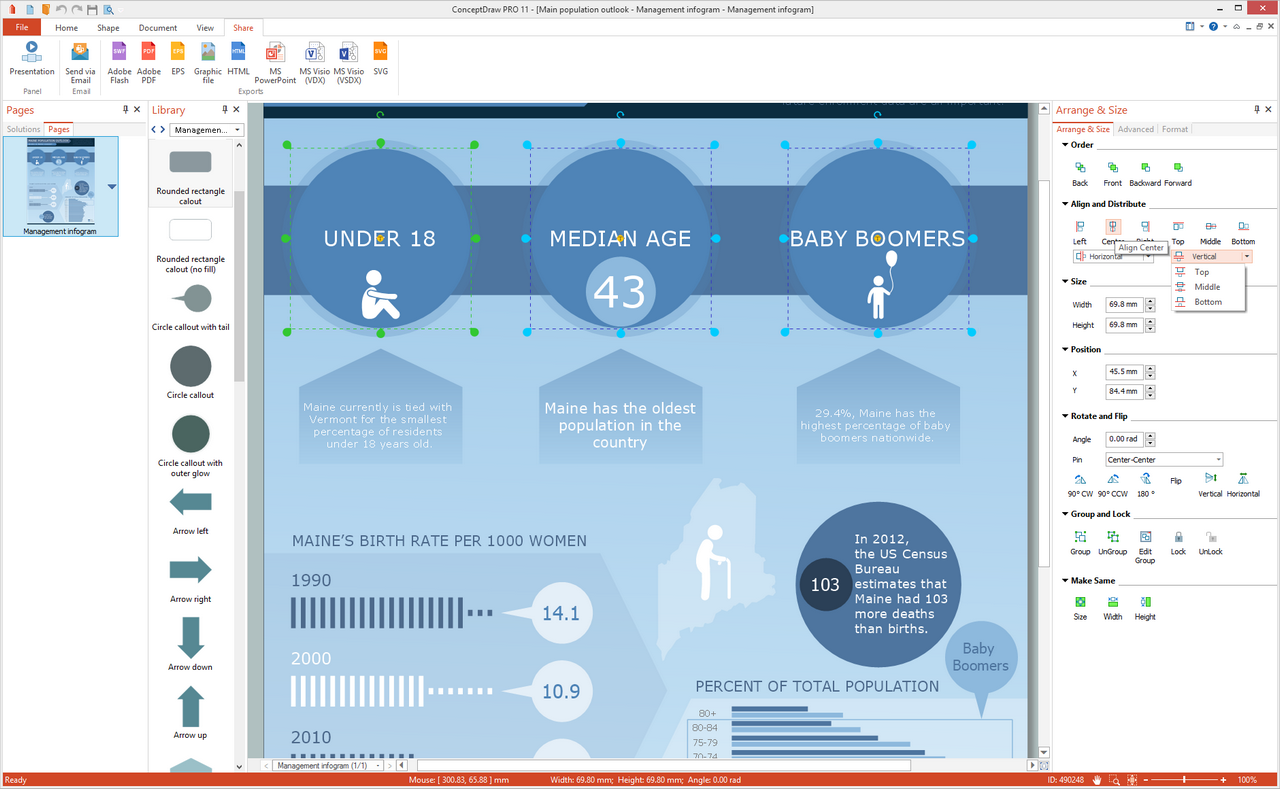This screenshot has height=789, width=1280.
Task: Collapse the Group and Lock section
Action: point(1064,514)
